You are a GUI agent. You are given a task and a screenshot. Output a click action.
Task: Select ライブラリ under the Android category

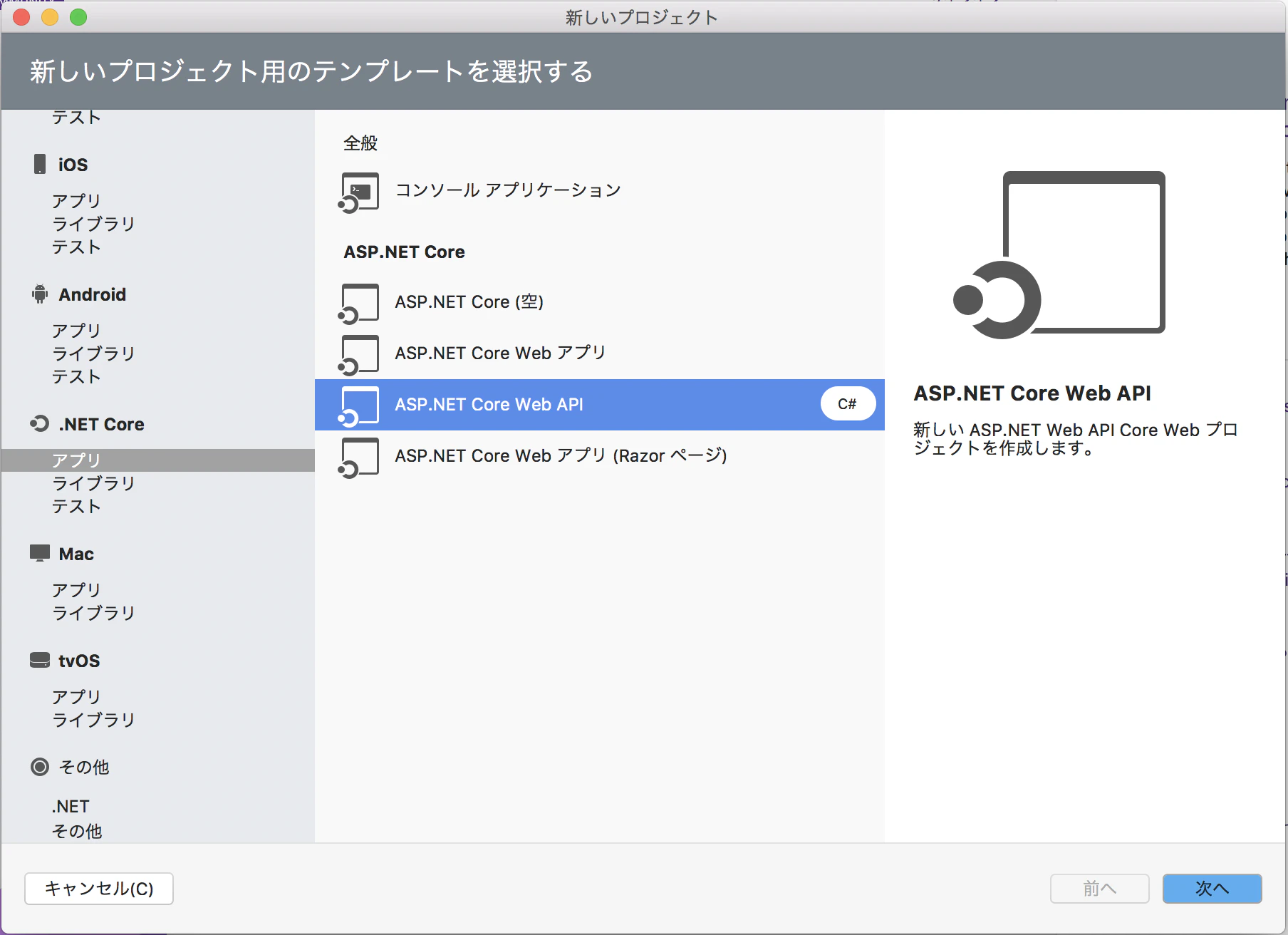coord(93,353)
